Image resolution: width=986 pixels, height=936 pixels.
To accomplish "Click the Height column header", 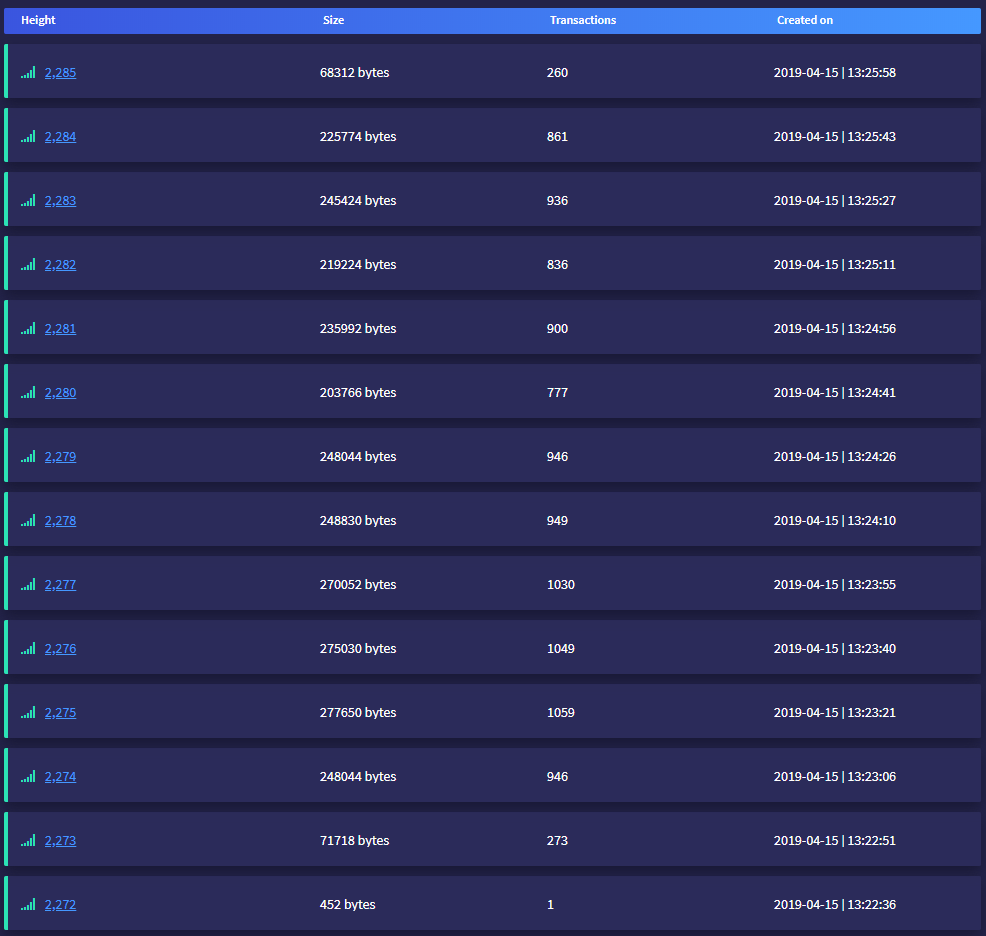I will pyautogui.click(x=38, y=20).
